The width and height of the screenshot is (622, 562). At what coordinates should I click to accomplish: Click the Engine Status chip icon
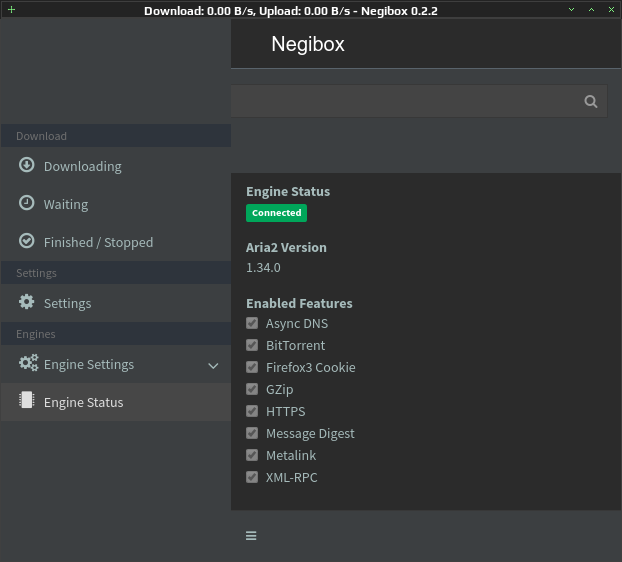pos(27,400)
